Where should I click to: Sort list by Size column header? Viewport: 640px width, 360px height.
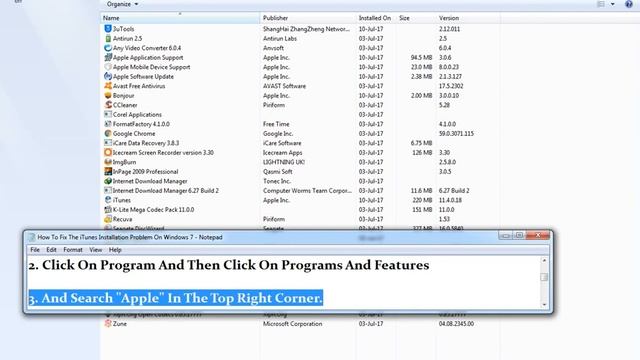416,18
